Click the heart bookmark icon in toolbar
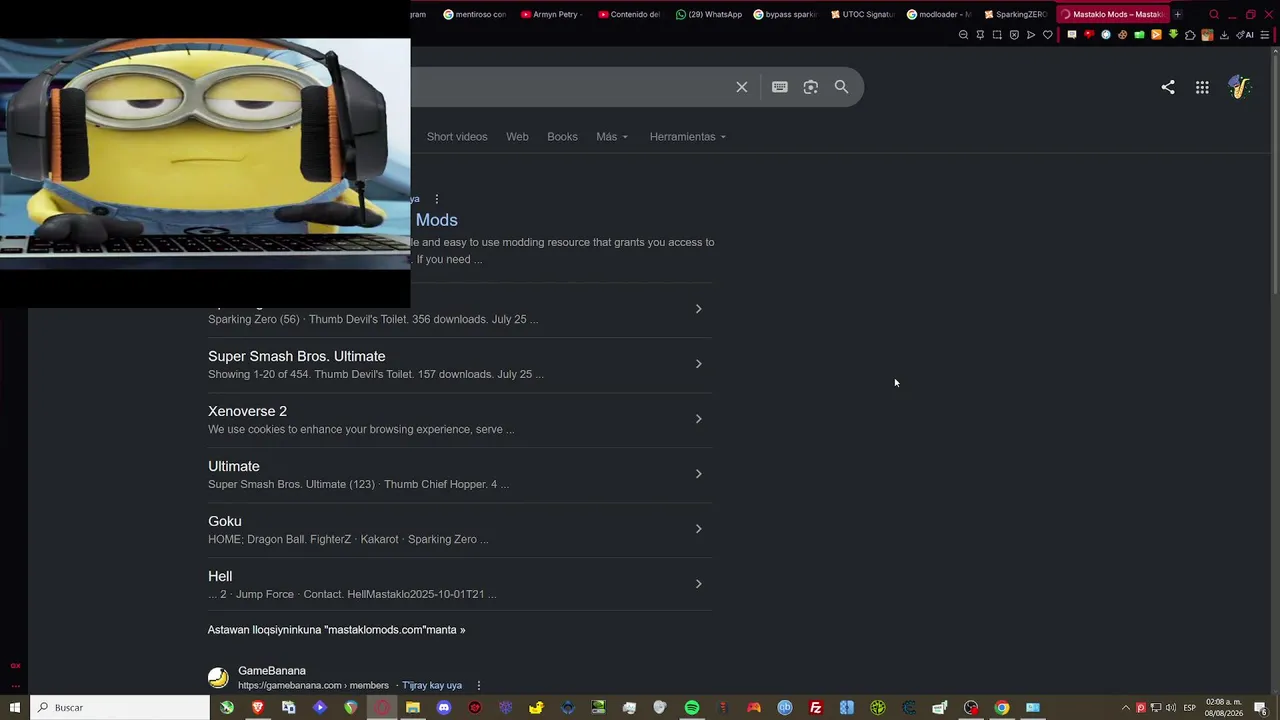 coord(1048,35)
